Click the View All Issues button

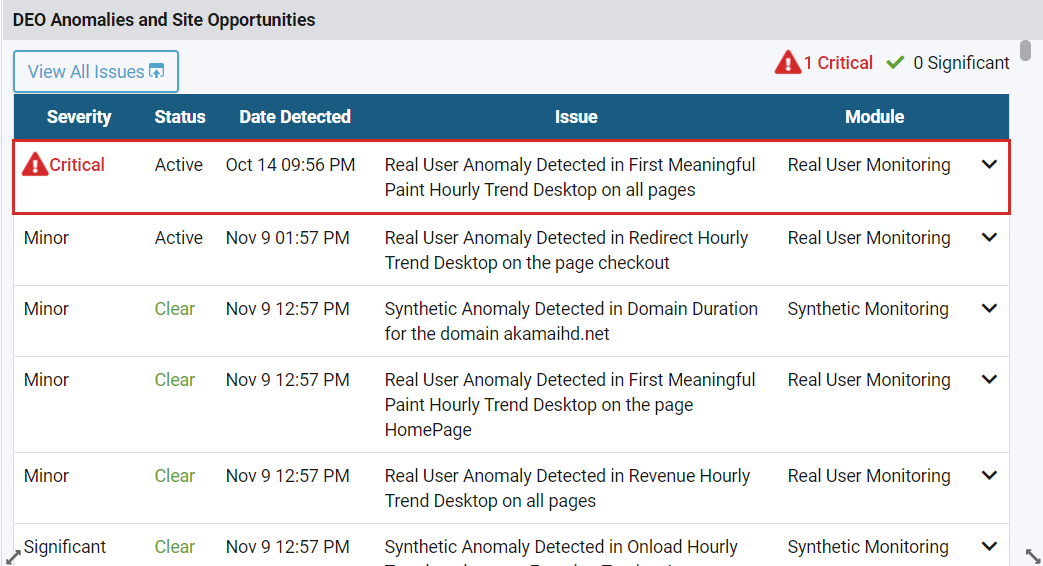(x=96, y=71)
